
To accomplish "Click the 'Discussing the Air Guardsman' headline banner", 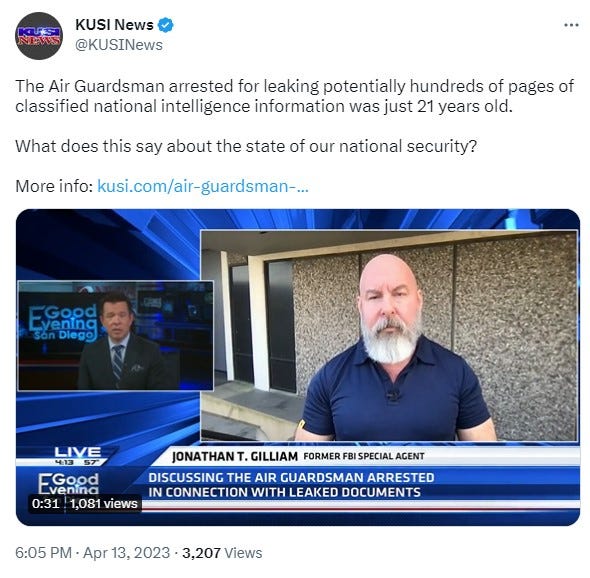I will click(x=291, y=485).
